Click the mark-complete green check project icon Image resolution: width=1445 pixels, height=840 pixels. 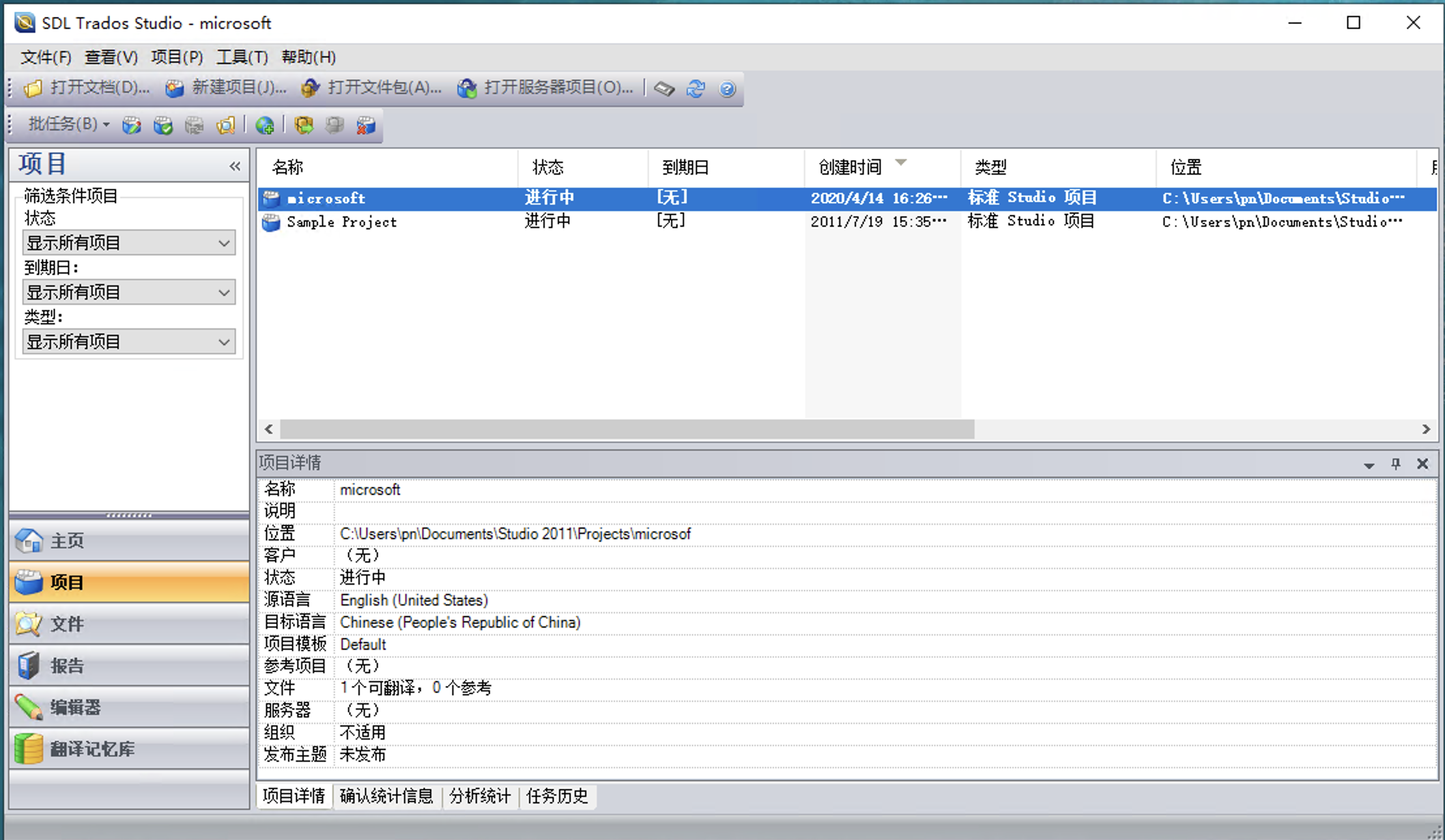tap(164, 125)
